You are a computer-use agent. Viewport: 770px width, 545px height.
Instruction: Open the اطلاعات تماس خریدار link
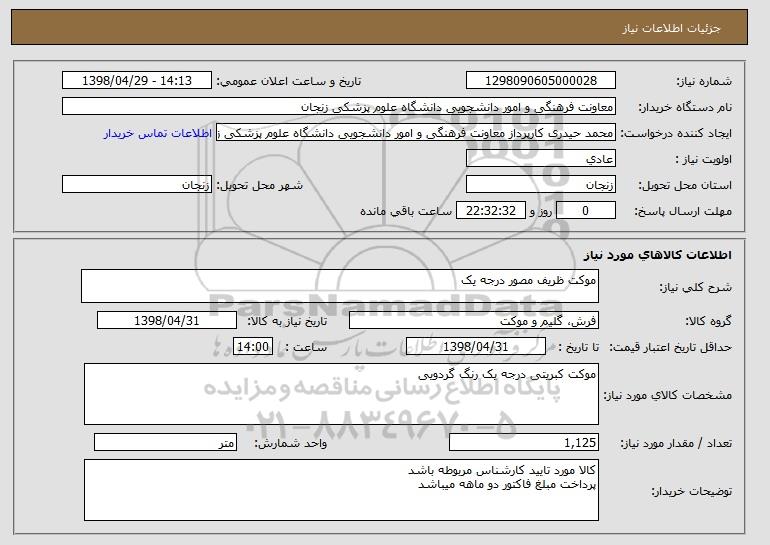[x=158, y=134]
